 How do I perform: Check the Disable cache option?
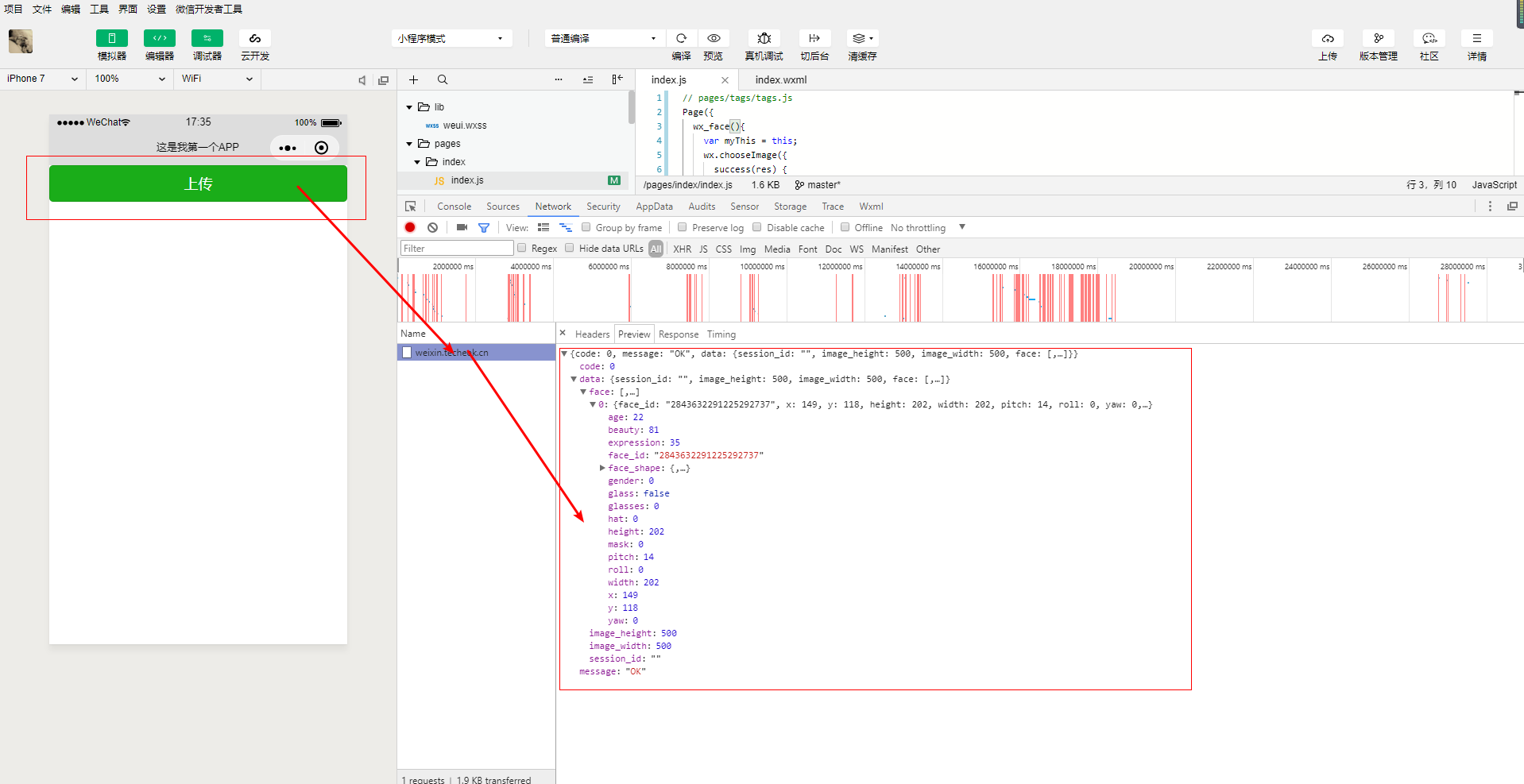point(757,227)
